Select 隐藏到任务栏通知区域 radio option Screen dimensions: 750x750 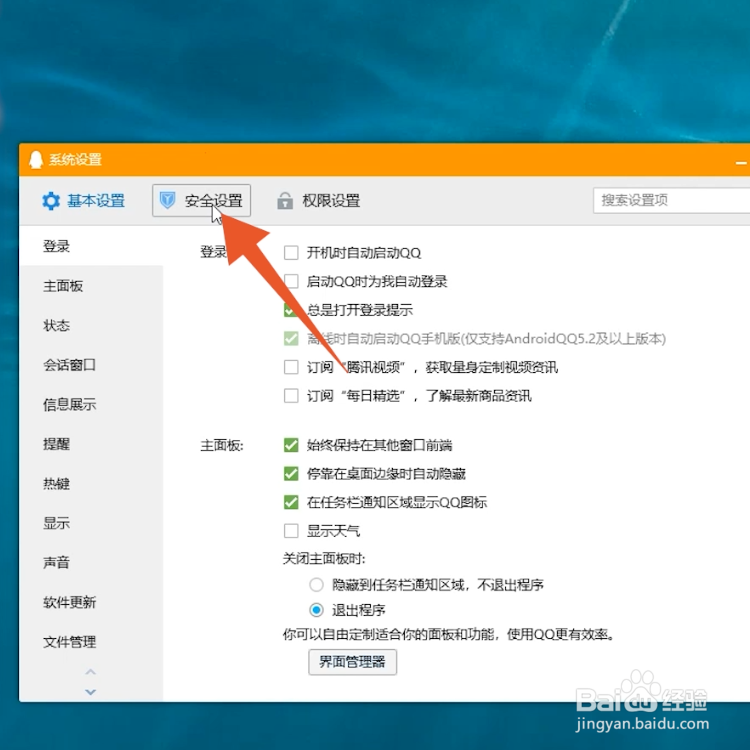[316, 585]
